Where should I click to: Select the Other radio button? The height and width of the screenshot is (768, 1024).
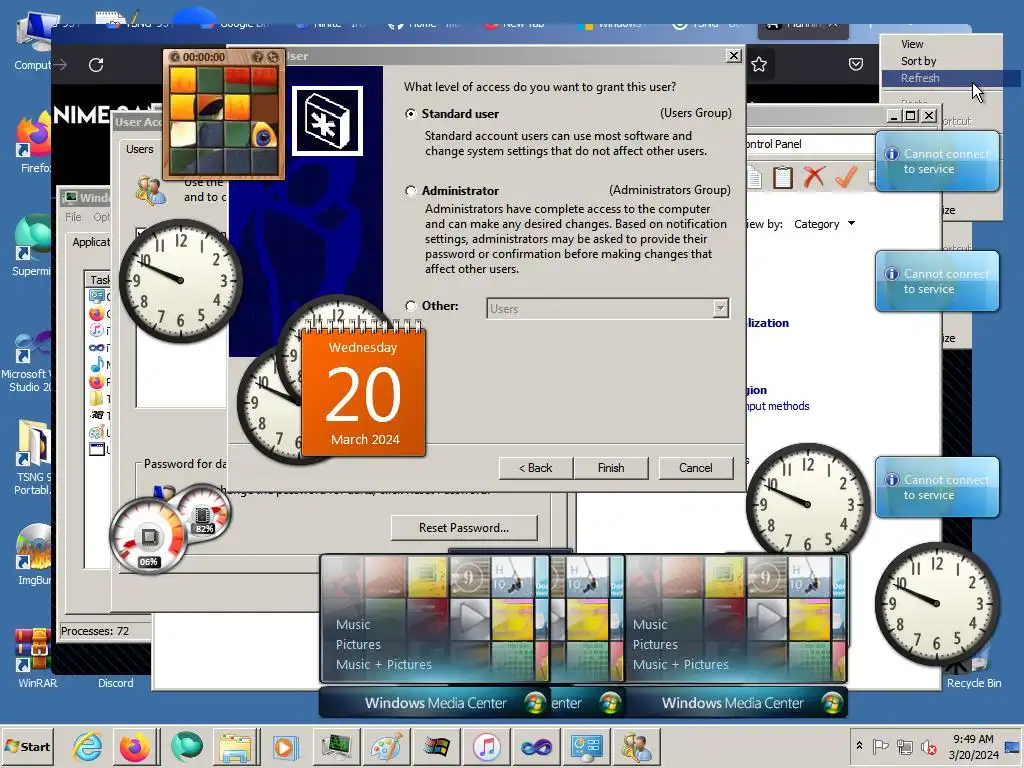[410, 306]
